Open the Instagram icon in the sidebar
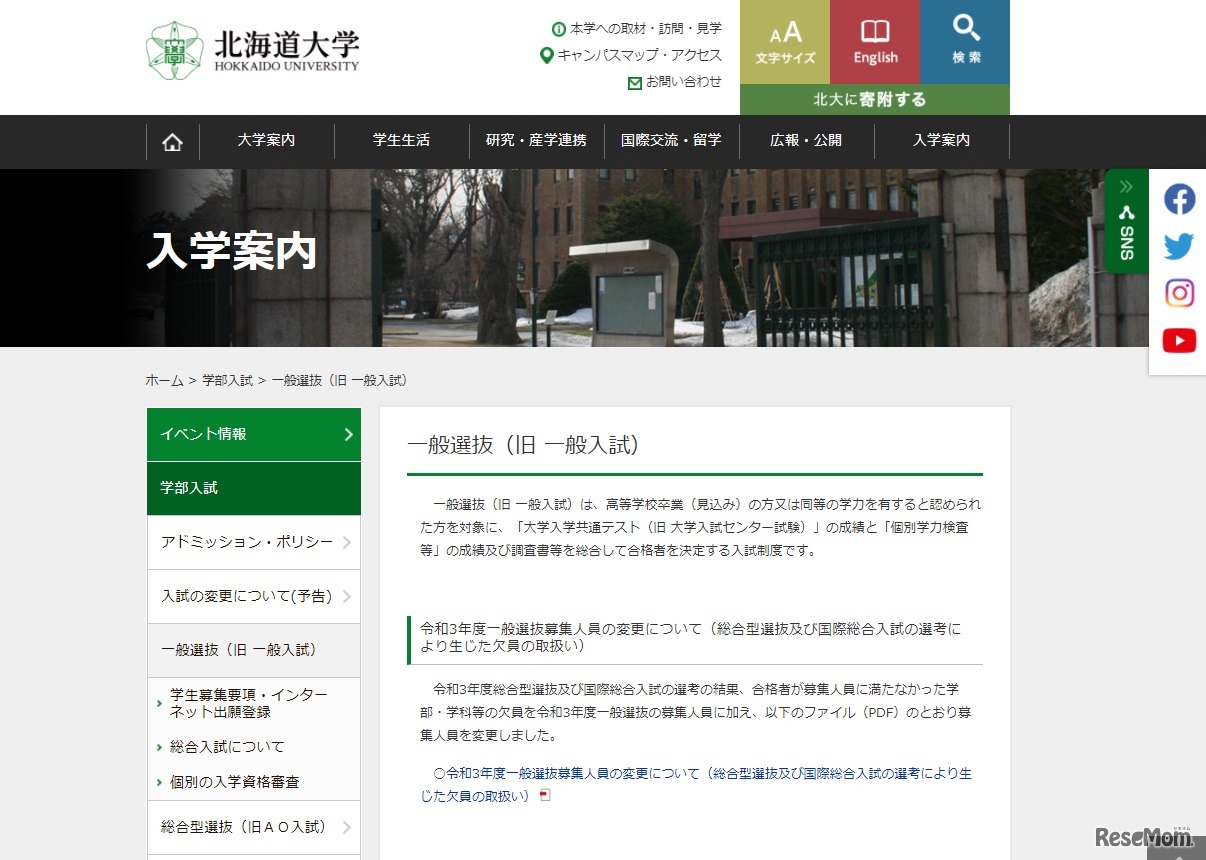 [x=1180, y=293]
